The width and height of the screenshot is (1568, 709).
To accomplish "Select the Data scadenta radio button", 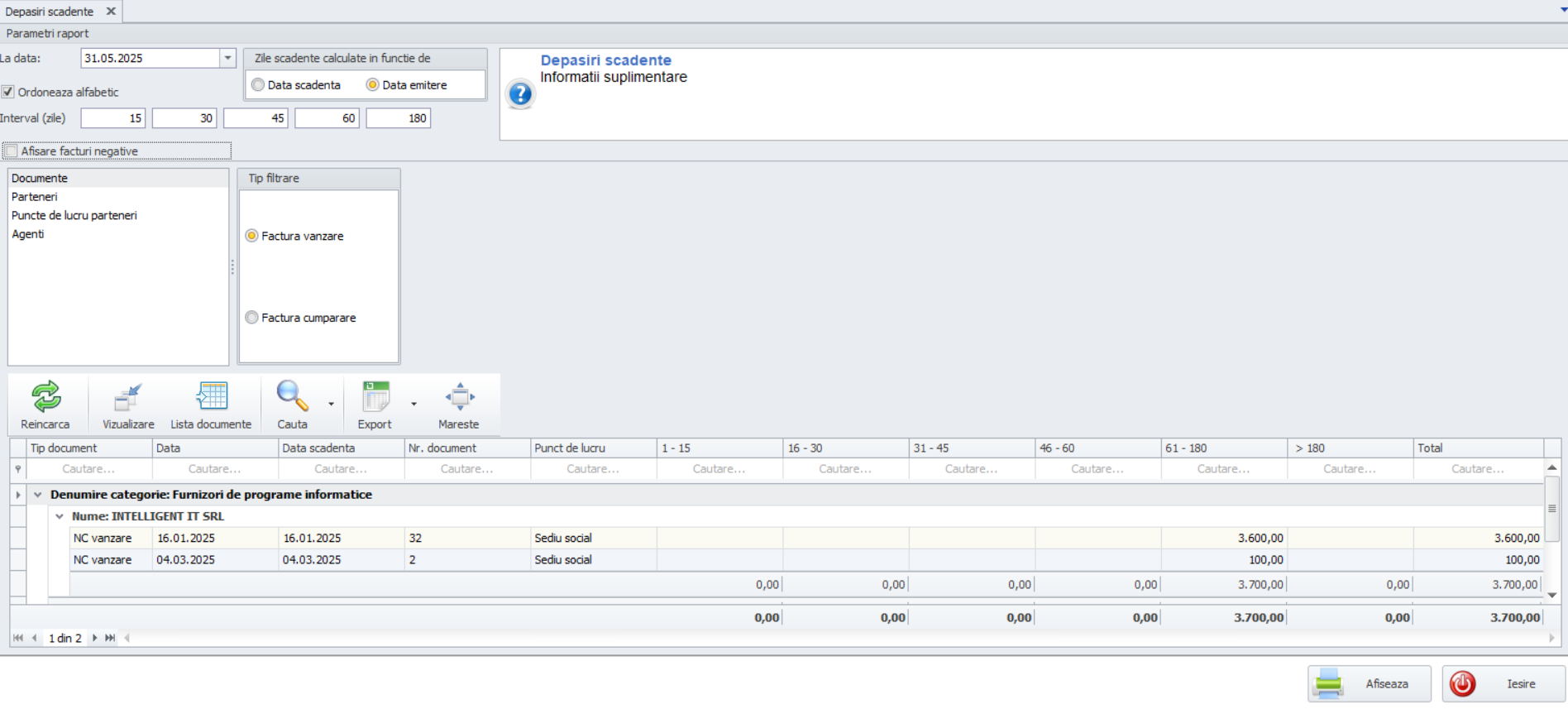I will point(258,85).
